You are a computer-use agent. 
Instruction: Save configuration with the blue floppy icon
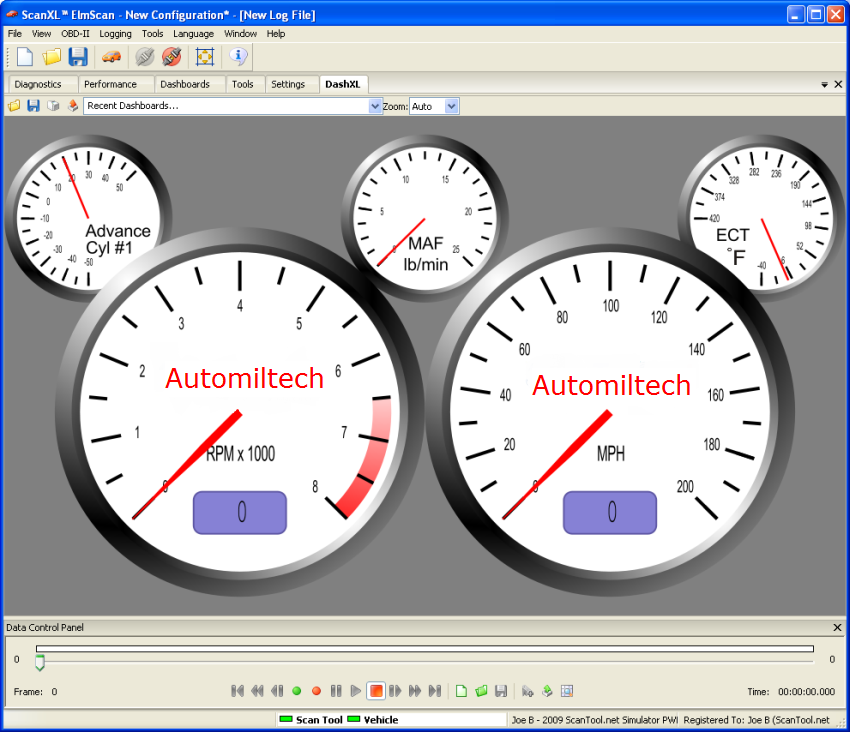pyautogui.click(x=78, y=56)
